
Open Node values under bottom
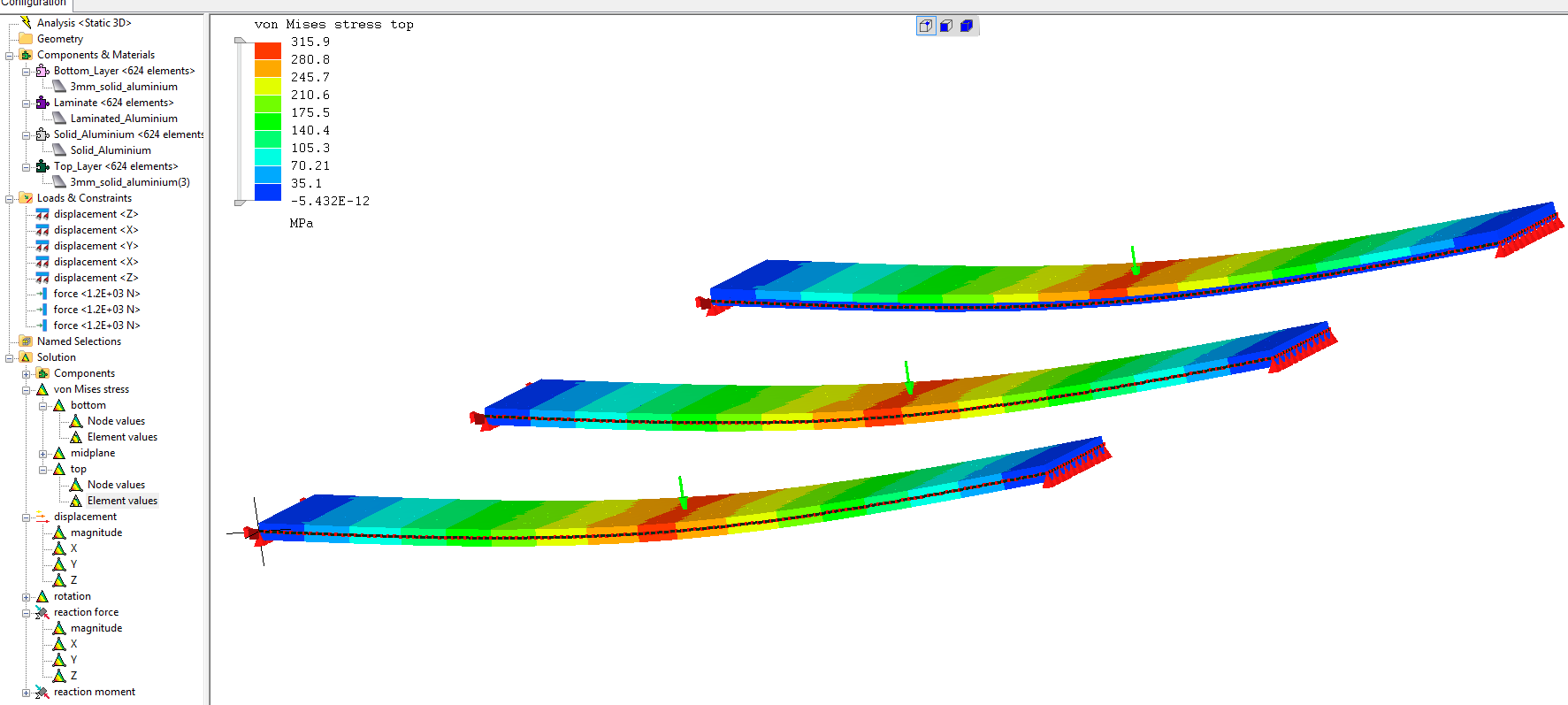(116, 421)
